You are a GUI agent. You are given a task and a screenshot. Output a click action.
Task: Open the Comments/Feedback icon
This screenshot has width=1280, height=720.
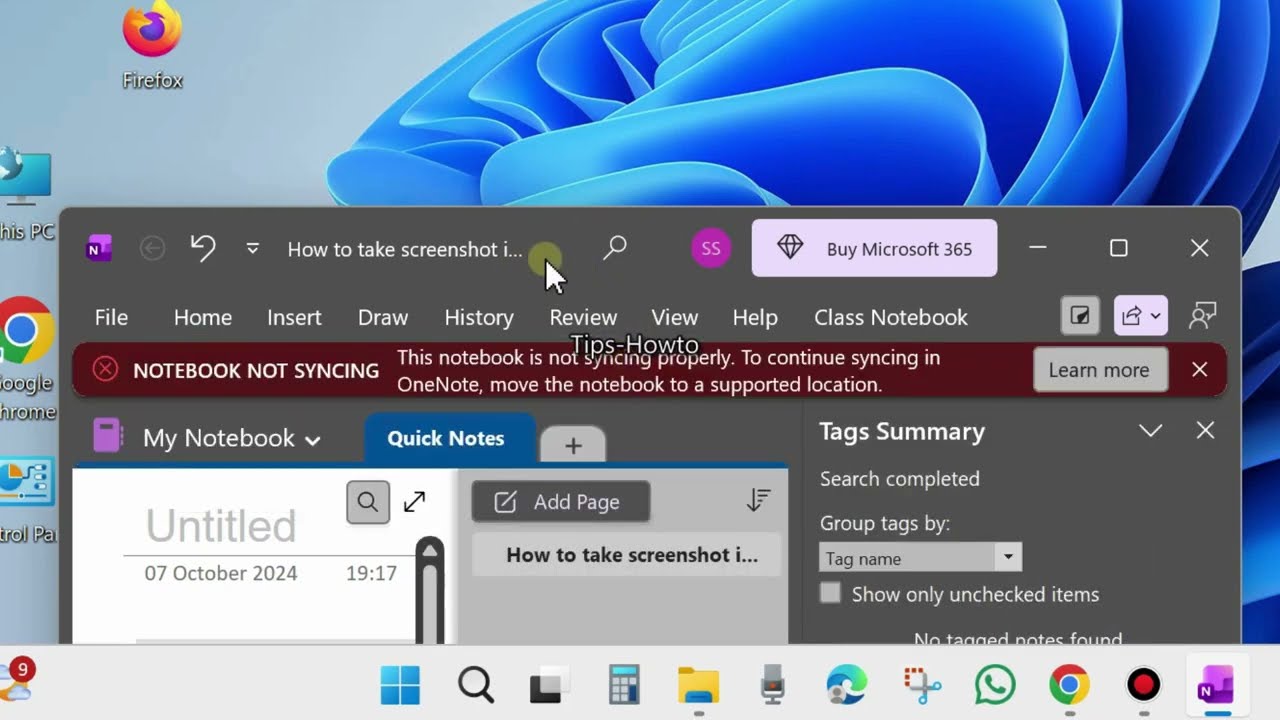click(x=1203, y=316)
